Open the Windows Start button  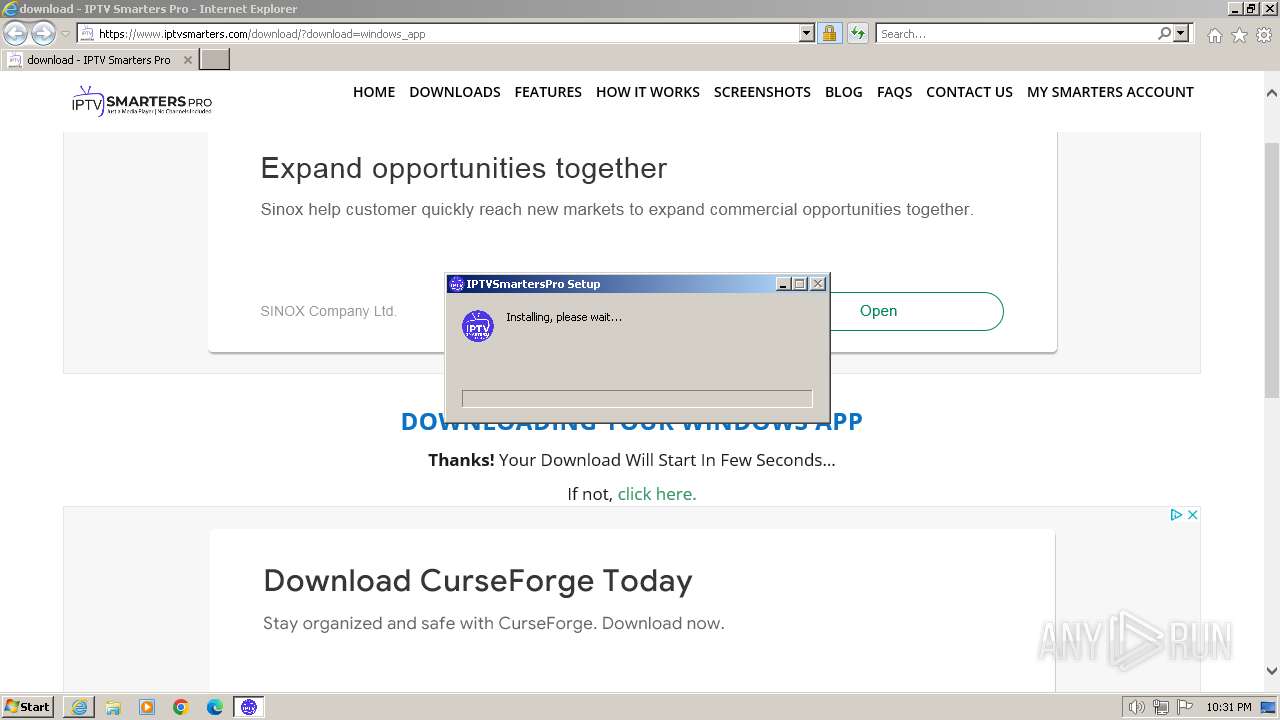pyautogui.click(x=28, y=707)
